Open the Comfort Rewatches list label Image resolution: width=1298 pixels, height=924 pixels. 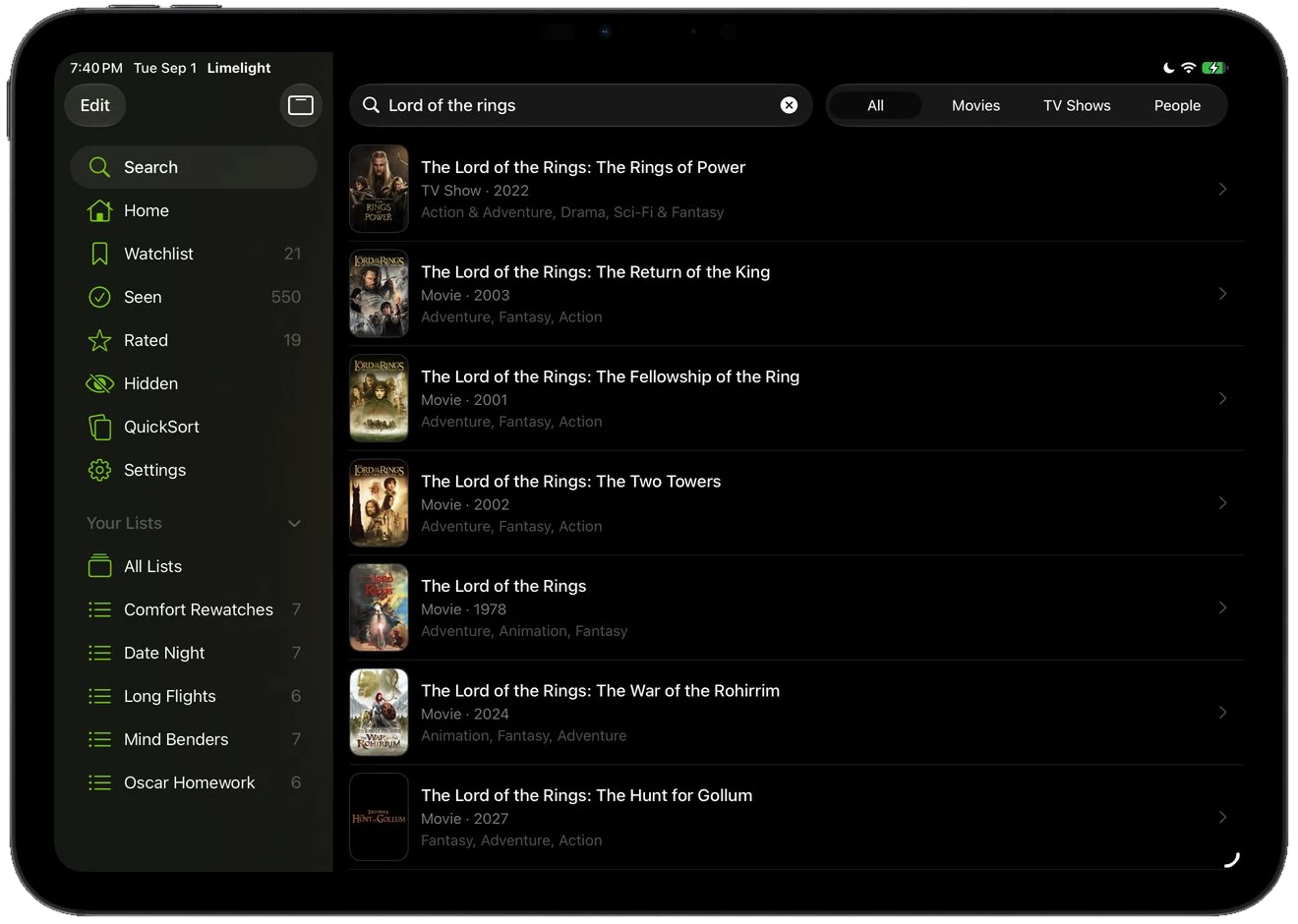point(199,609)
